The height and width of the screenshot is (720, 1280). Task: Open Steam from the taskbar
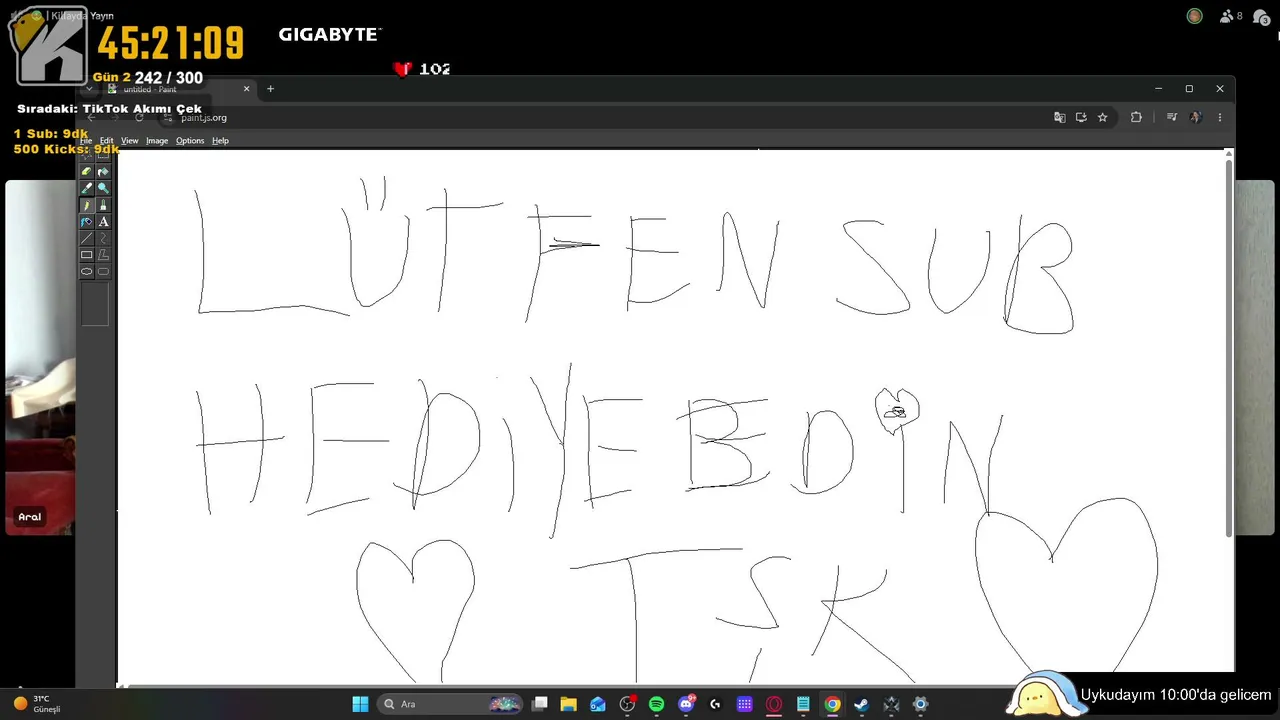862,704
